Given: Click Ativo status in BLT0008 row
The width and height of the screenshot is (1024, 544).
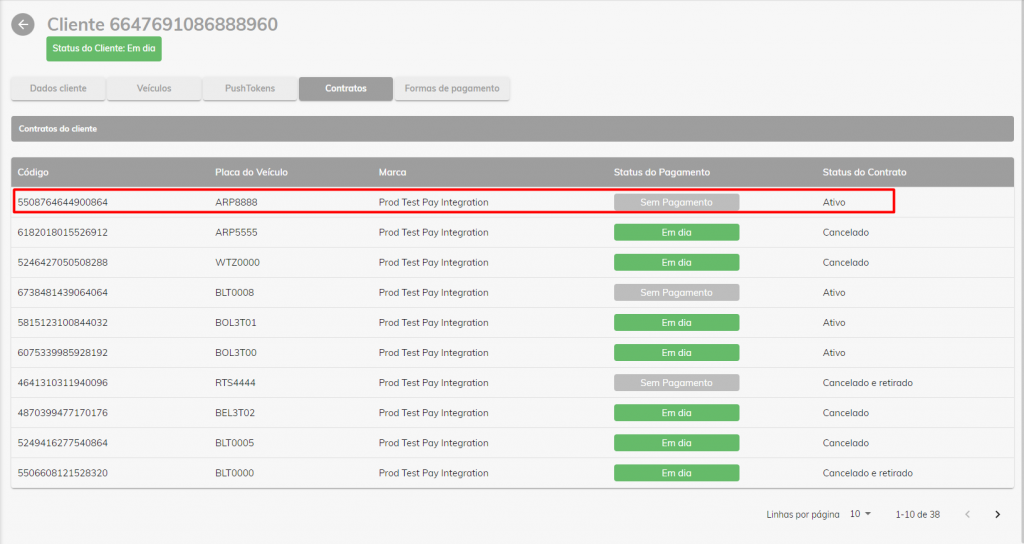Looking at the screenshot, I should point(834,293).
